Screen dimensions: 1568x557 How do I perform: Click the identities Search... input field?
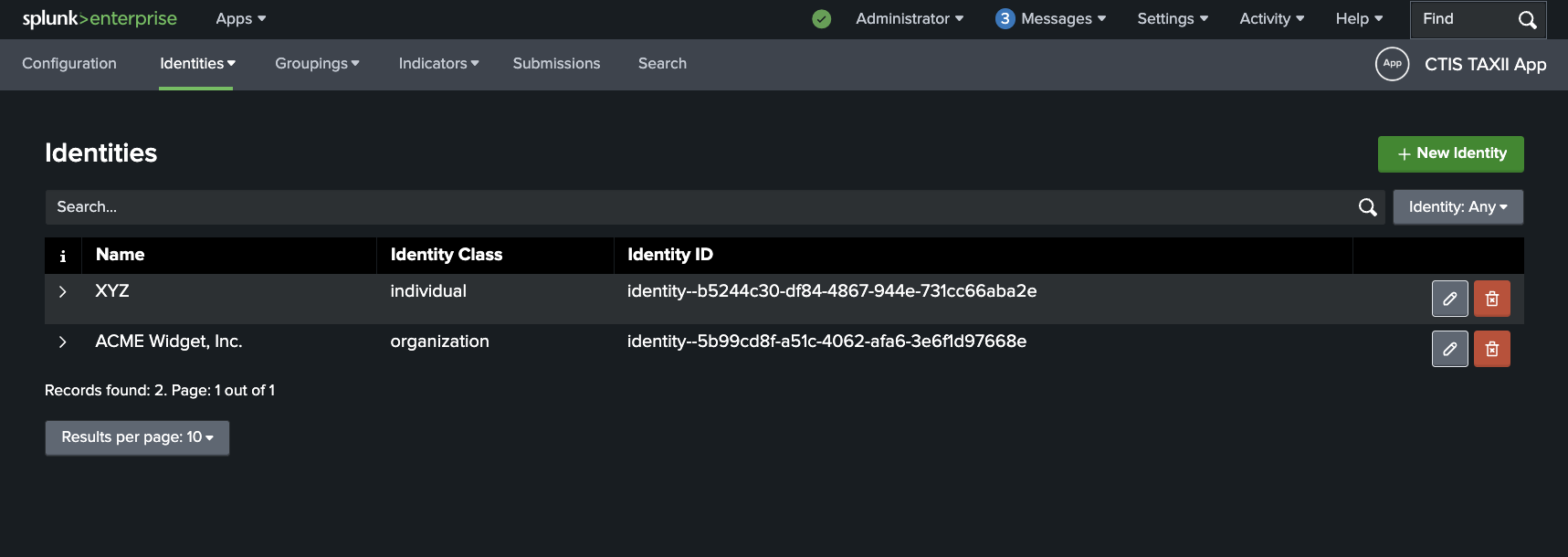[694, 207]
